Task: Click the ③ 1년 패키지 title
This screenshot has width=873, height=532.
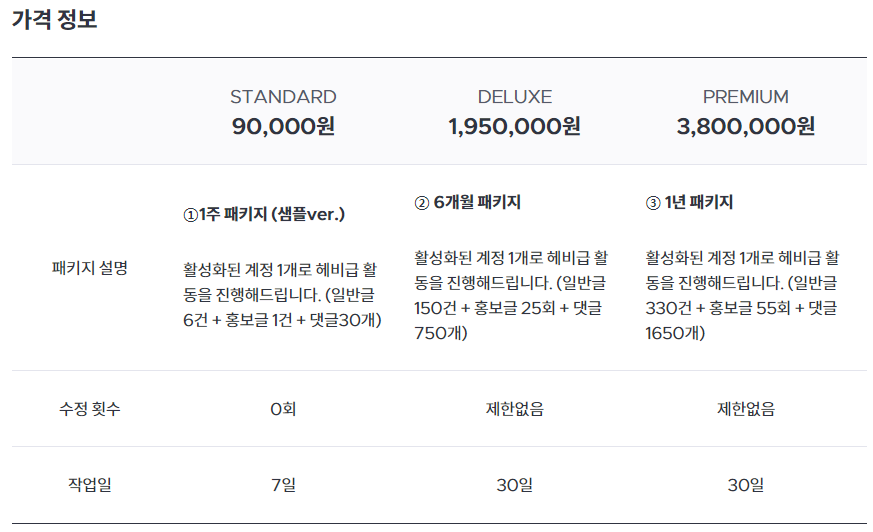Action: coord(689,202)
